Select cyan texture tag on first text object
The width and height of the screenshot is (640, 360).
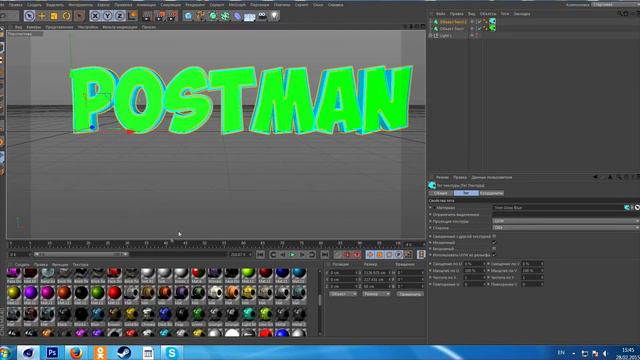(x=493, y=21)
